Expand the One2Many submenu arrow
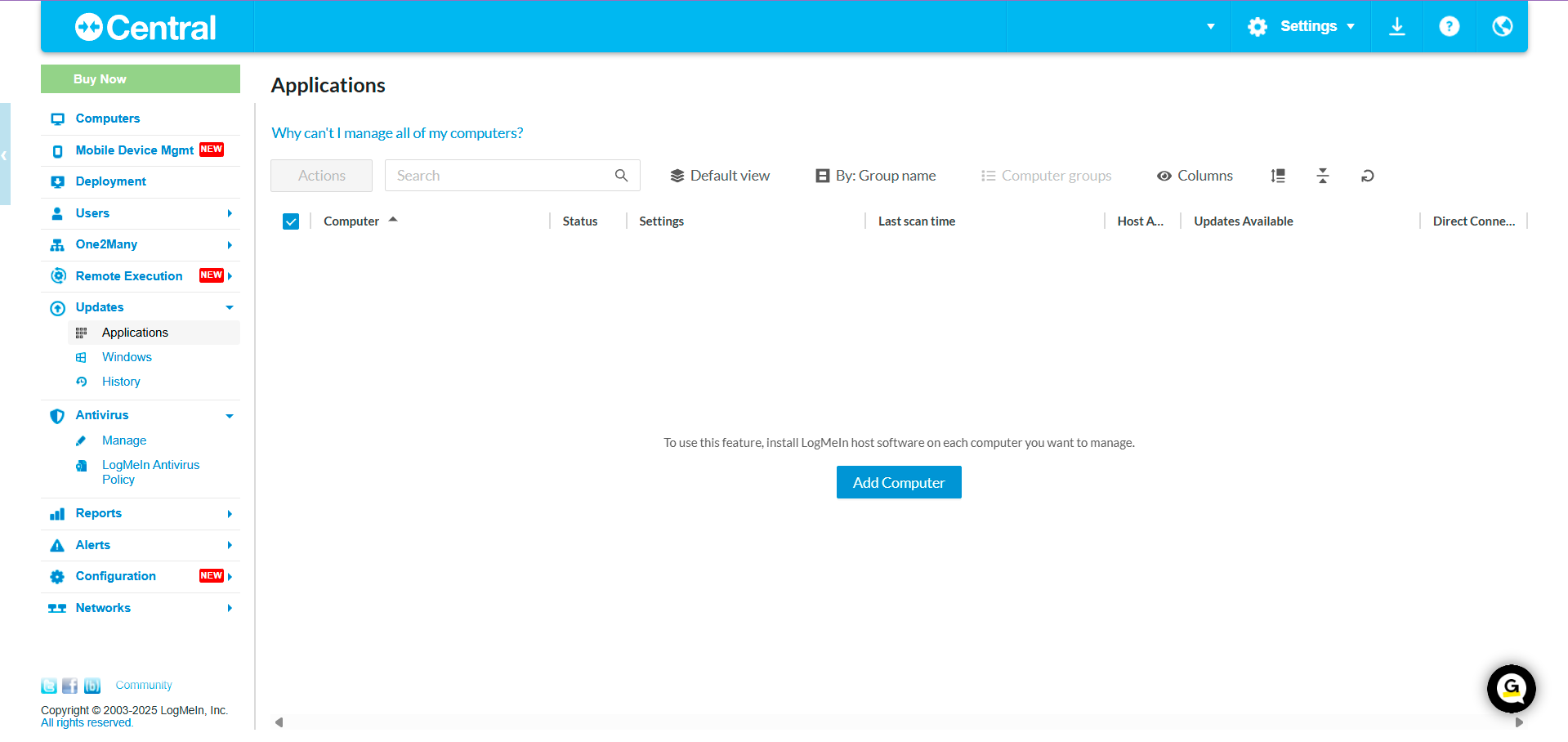The width and height of the screenshot is (1568, 742). tap(230, 245)
